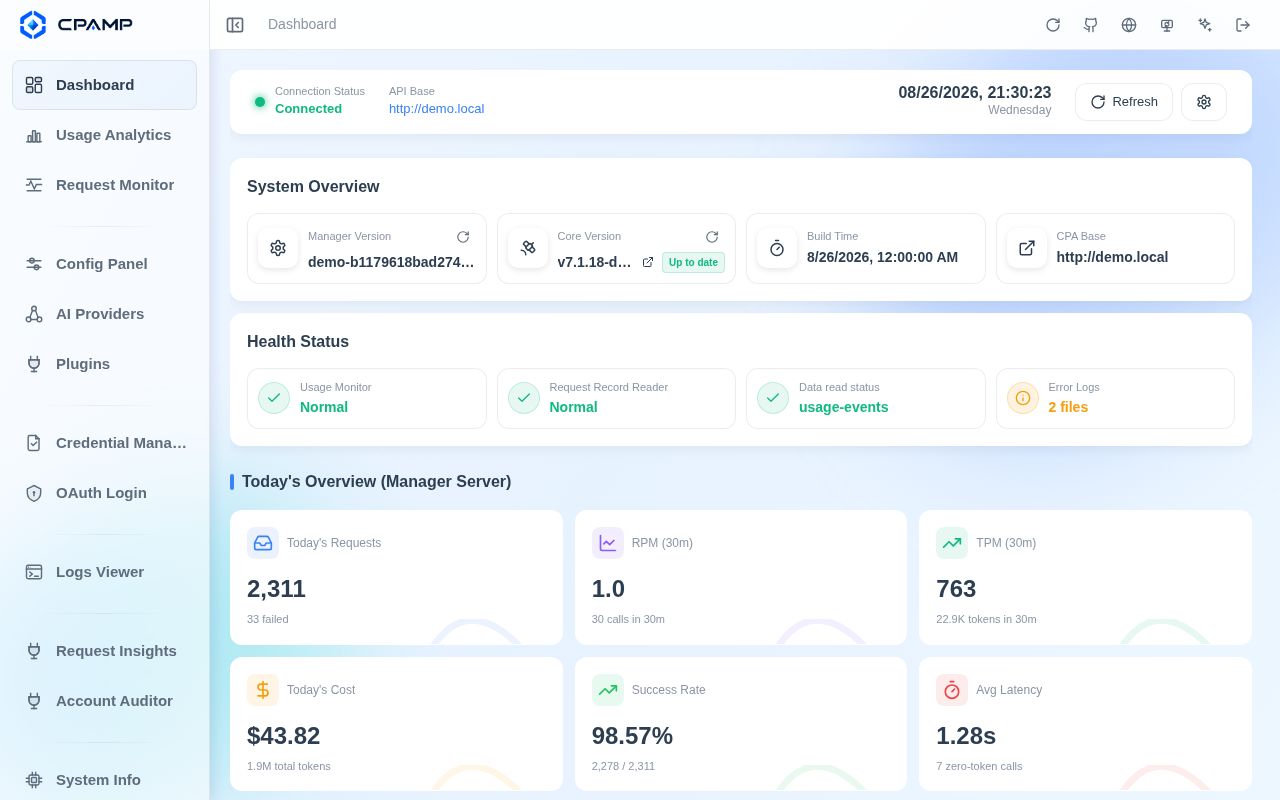Click the Error Logs info icon
The width and height of the screenshot is (1280, 800).
tap(1023, 398)
